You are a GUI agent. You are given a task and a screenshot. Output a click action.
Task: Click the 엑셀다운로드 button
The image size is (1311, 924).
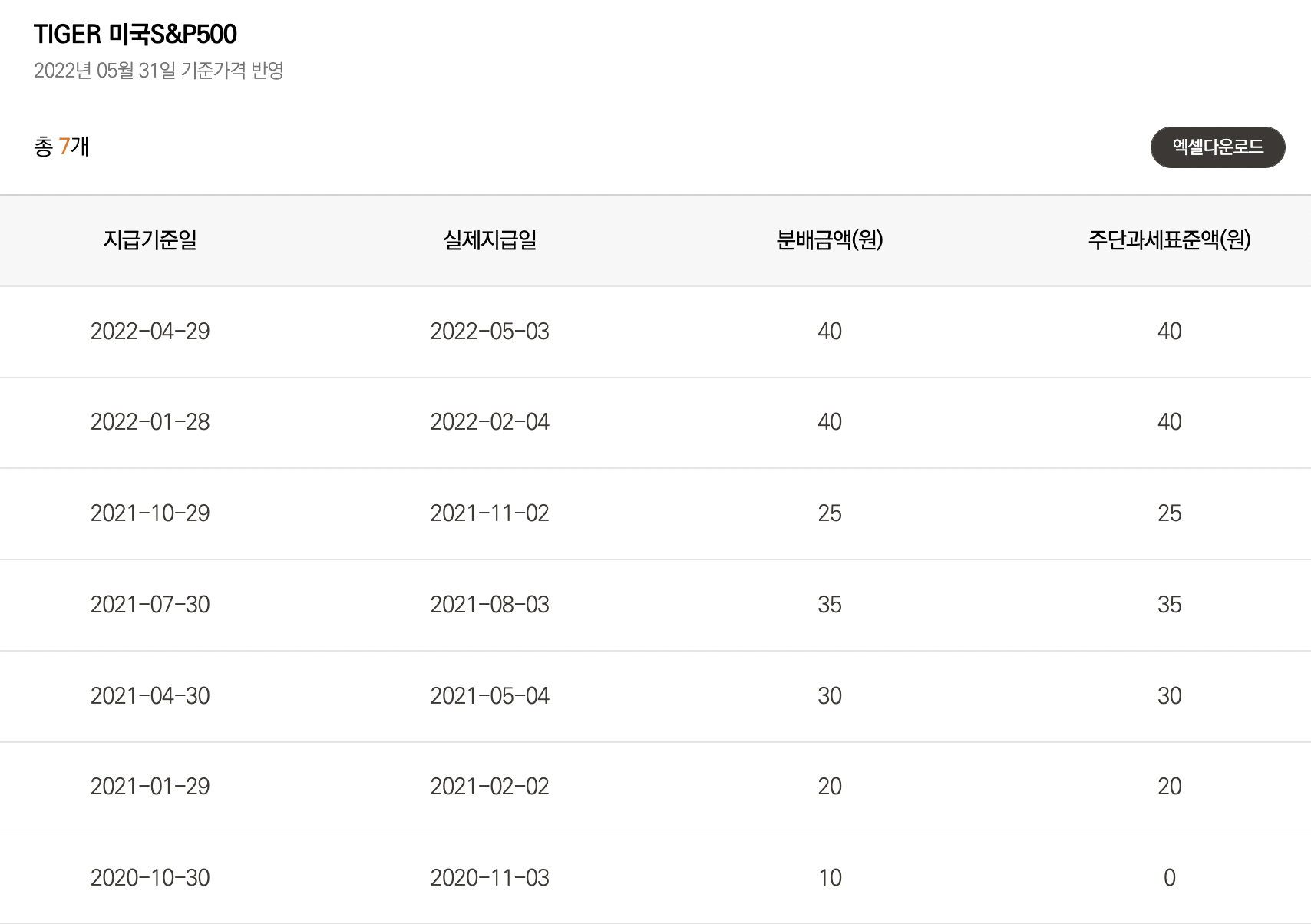pos(1217,147)
